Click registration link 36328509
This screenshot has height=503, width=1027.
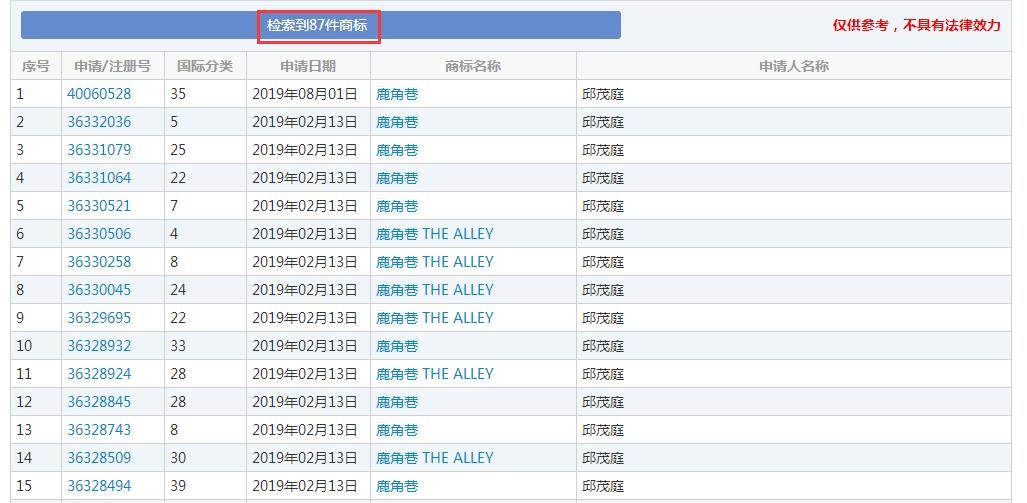(x=99, y=458)
